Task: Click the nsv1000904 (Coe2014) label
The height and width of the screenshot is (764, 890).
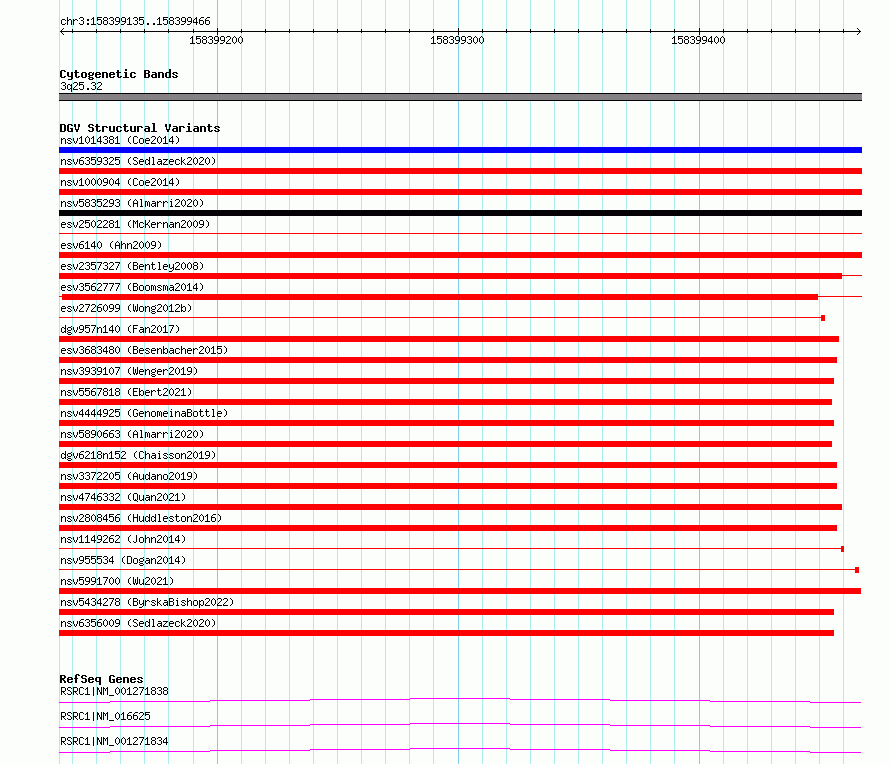Action: 120,182
